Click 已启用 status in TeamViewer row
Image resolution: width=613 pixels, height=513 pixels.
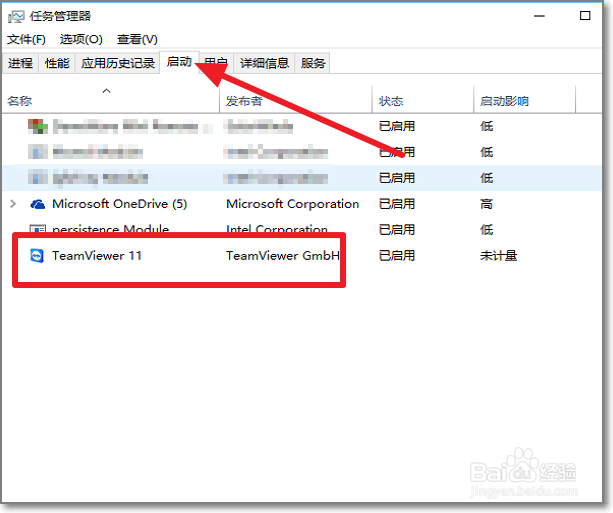pyautogui.click(x=397, y=256)
